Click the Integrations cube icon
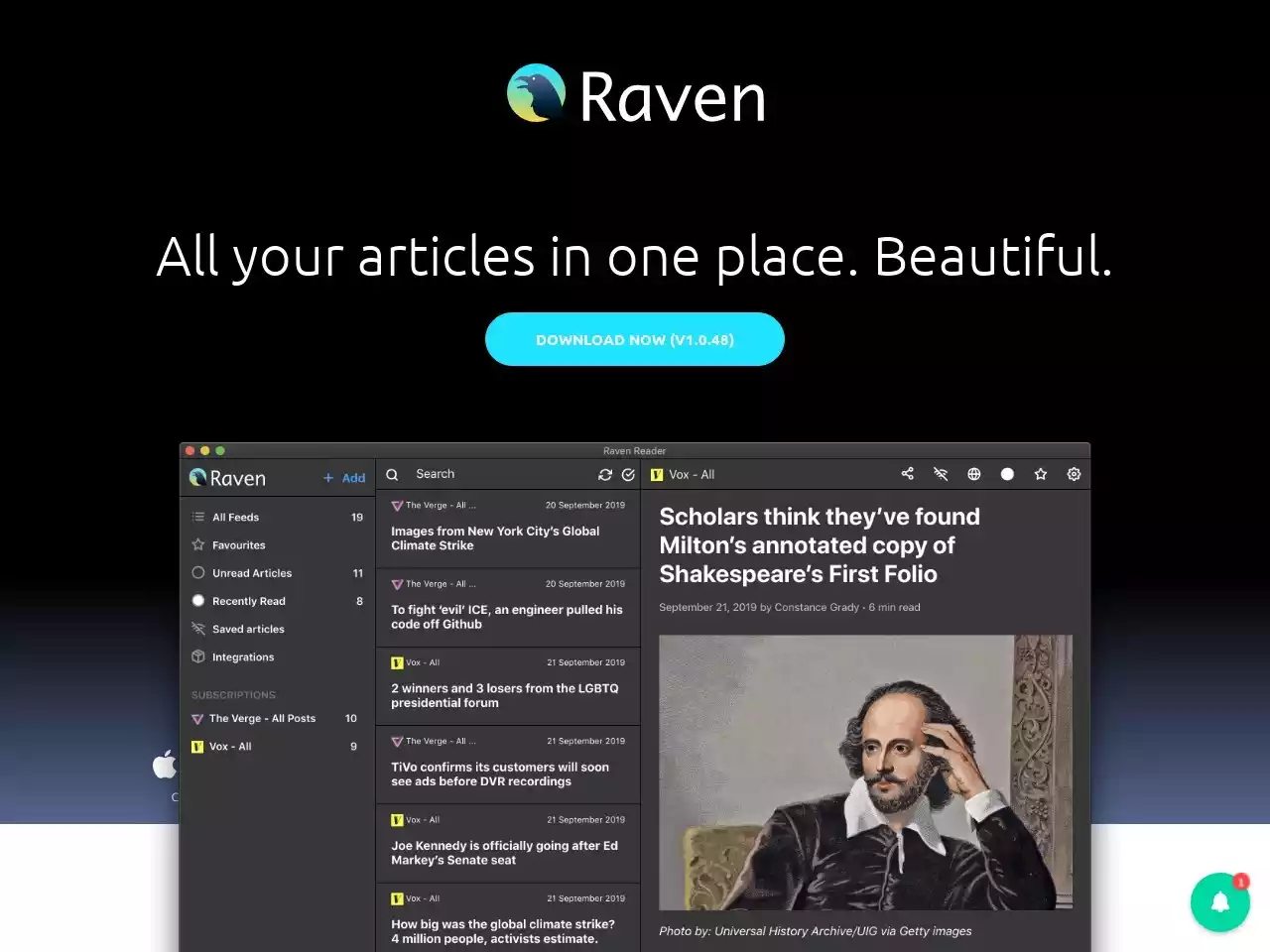 [x=198, y=656]
